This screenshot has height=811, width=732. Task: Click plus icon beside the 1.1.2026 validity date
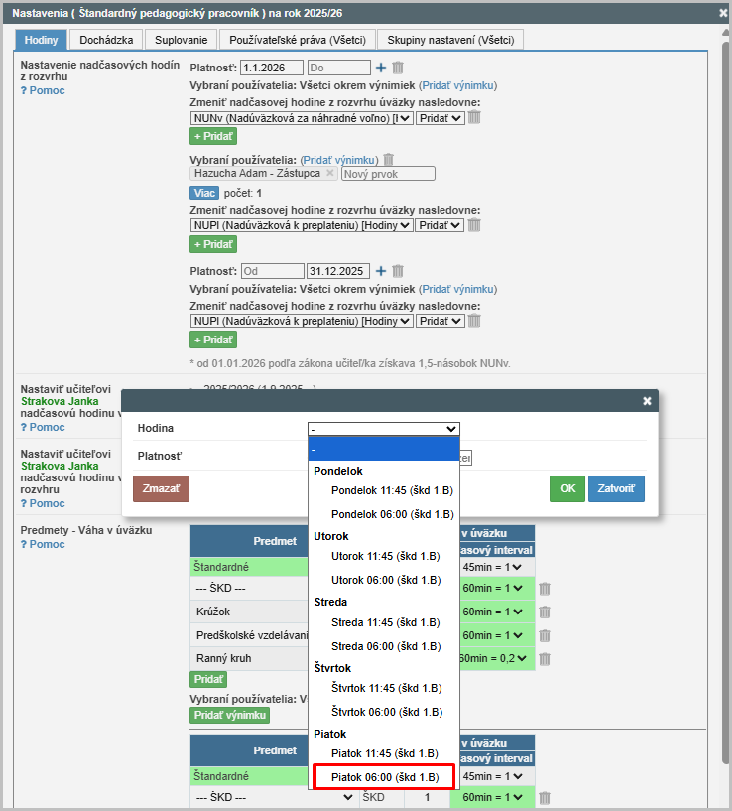coord(380,68)
